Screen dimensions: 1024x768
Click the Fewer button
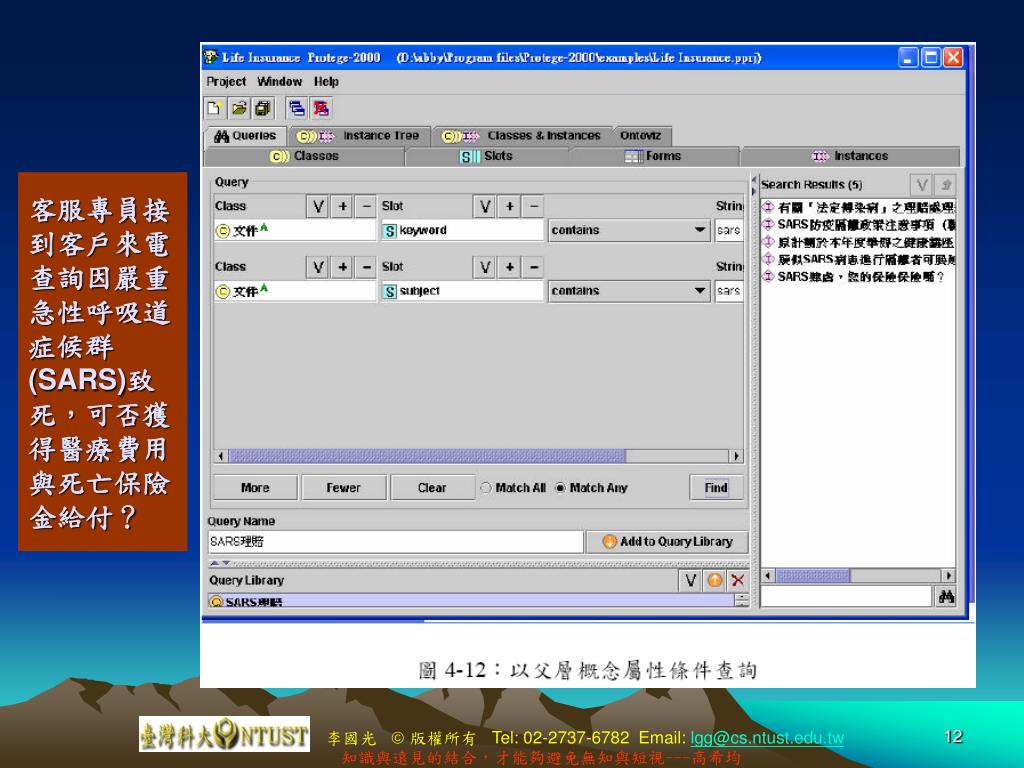coord(344,488)
